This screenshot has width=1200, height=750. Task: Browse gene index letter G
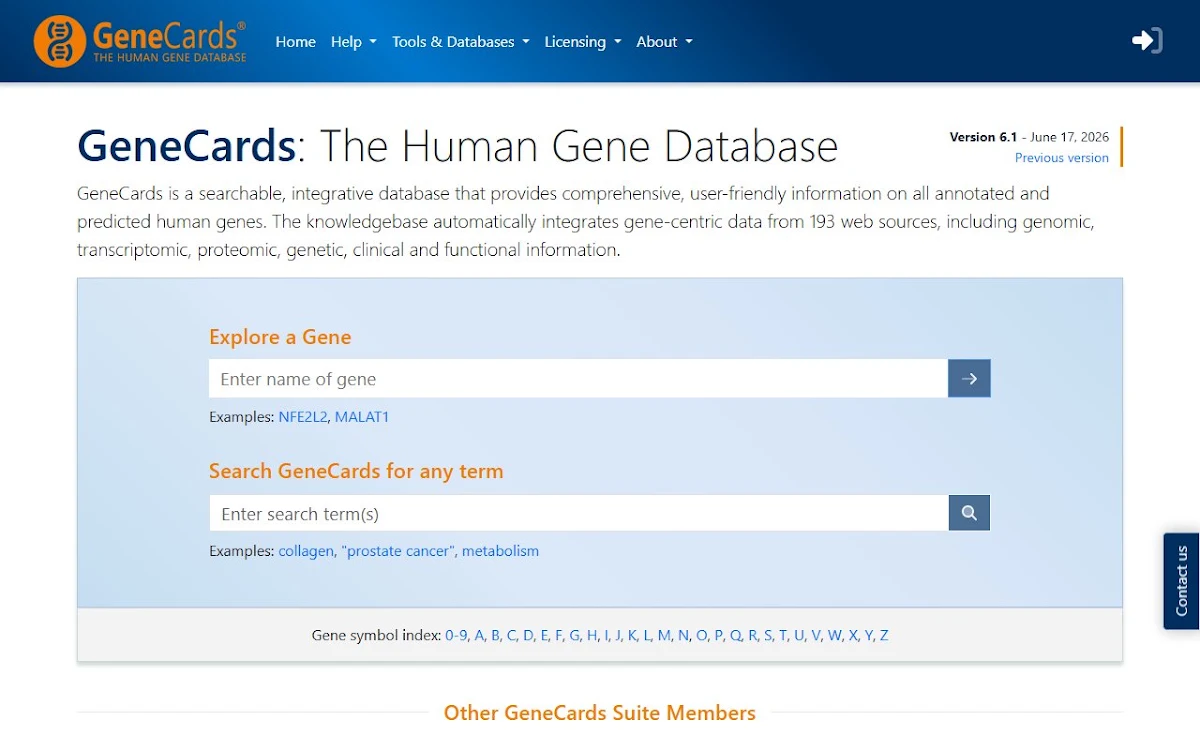point(575,635)
